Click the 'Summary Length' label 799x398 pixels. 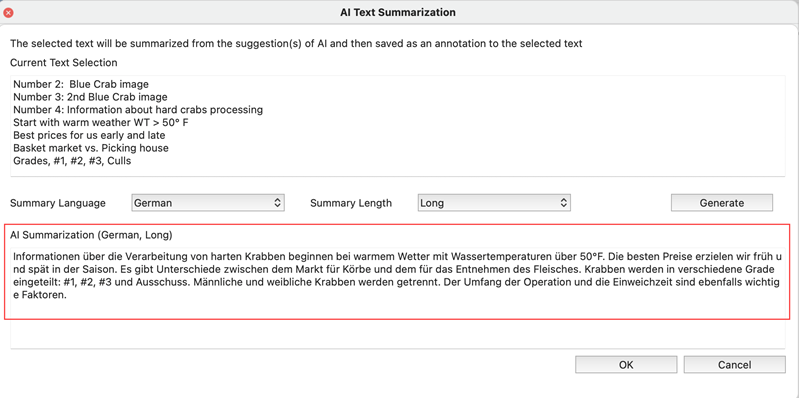tap(351, 203)
